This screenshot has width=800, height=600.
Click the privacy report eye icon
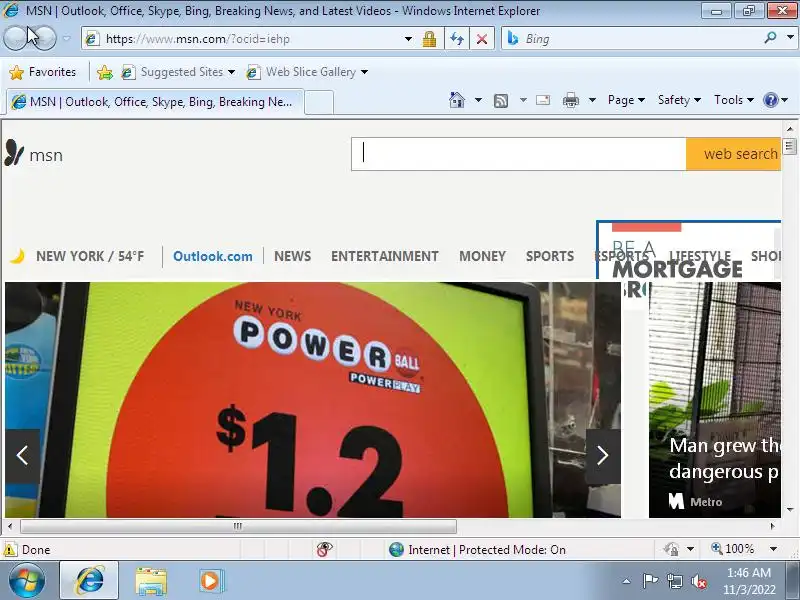[324, 549]
